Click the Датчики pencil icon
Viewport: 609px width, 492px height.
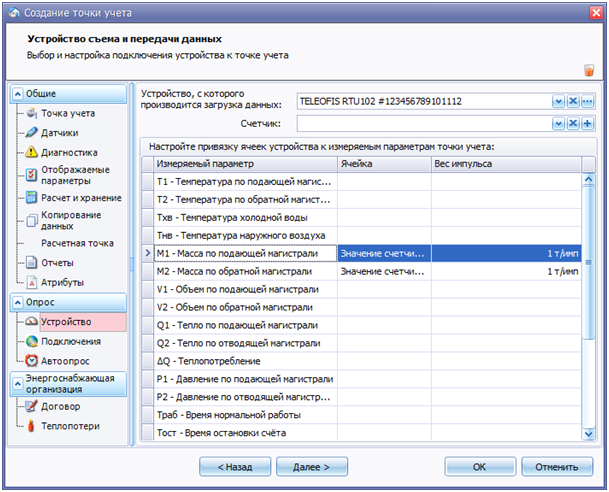point(31,133)
